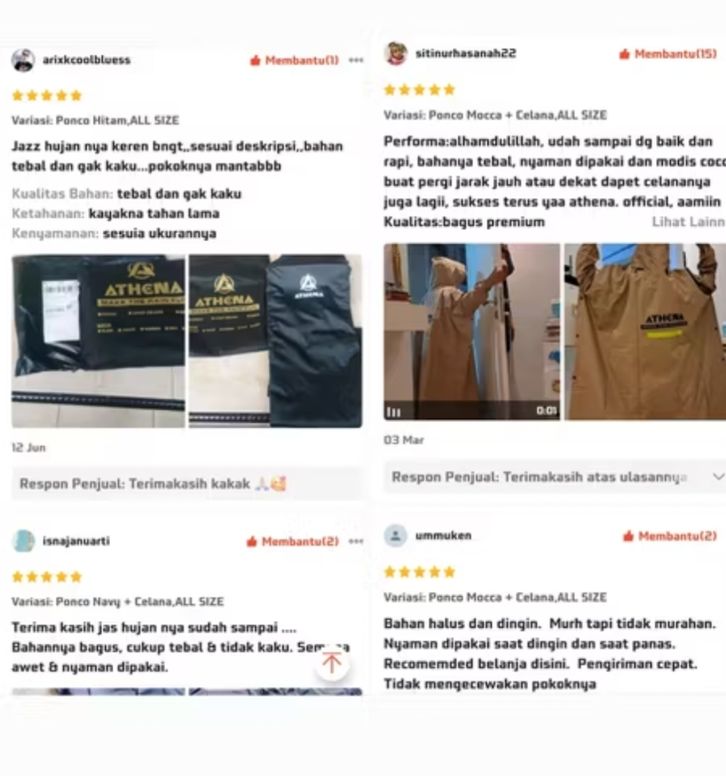
Task: Mark isnajanuarti review as Membantu(2)
Action: (292, 541)
